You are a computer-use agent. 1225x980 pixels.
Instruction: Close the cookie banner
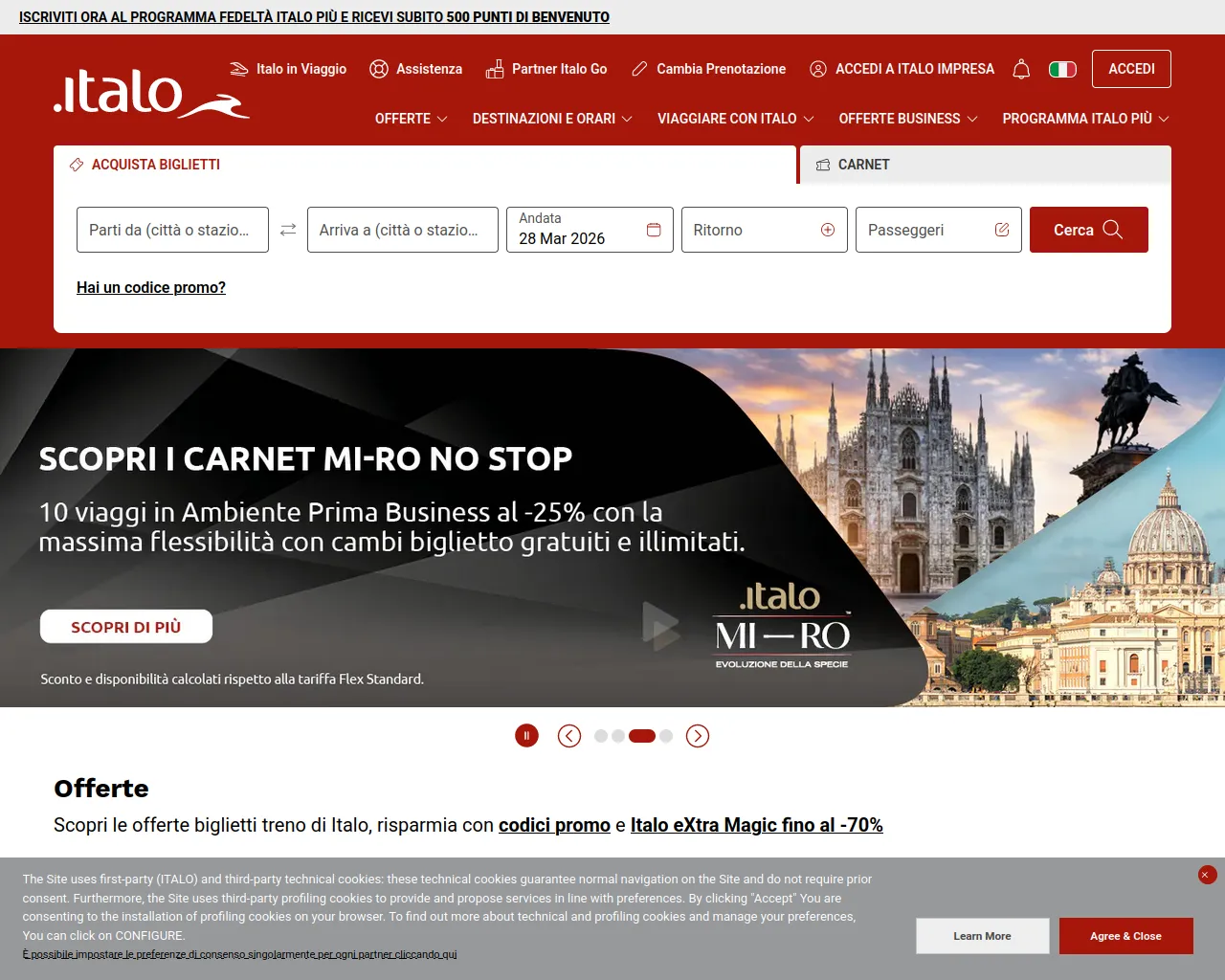1206,875
